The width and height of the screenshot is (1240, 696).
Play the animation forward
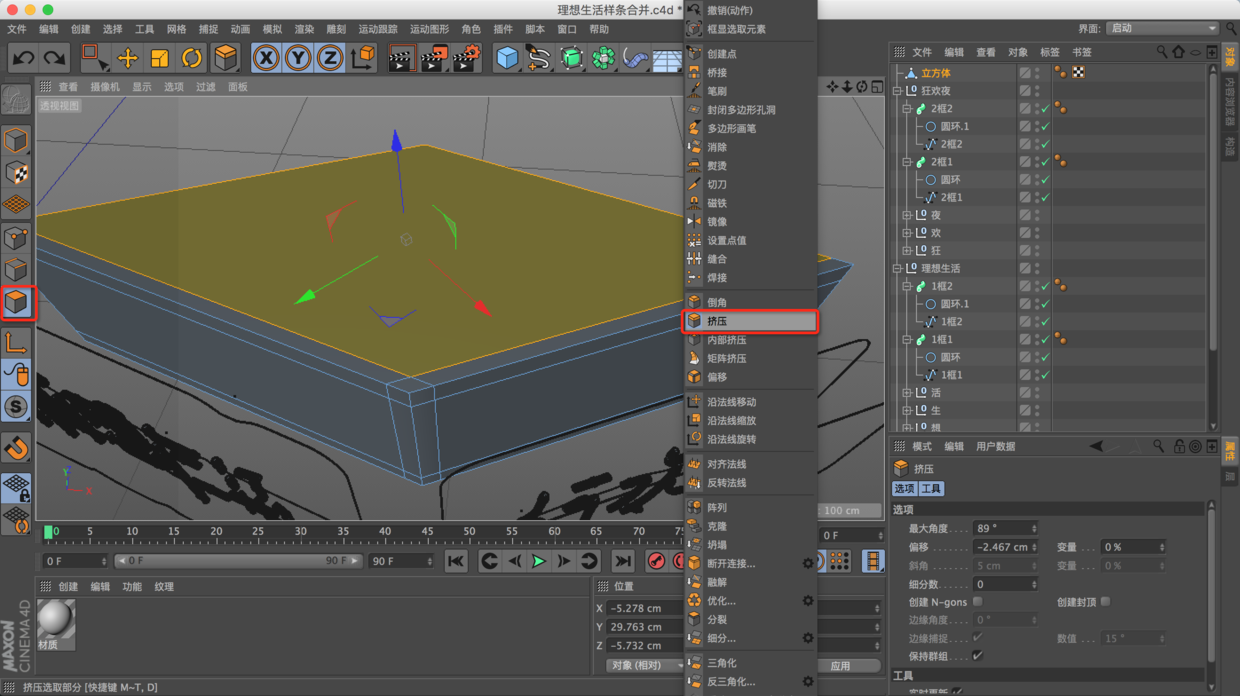(539, 562)
